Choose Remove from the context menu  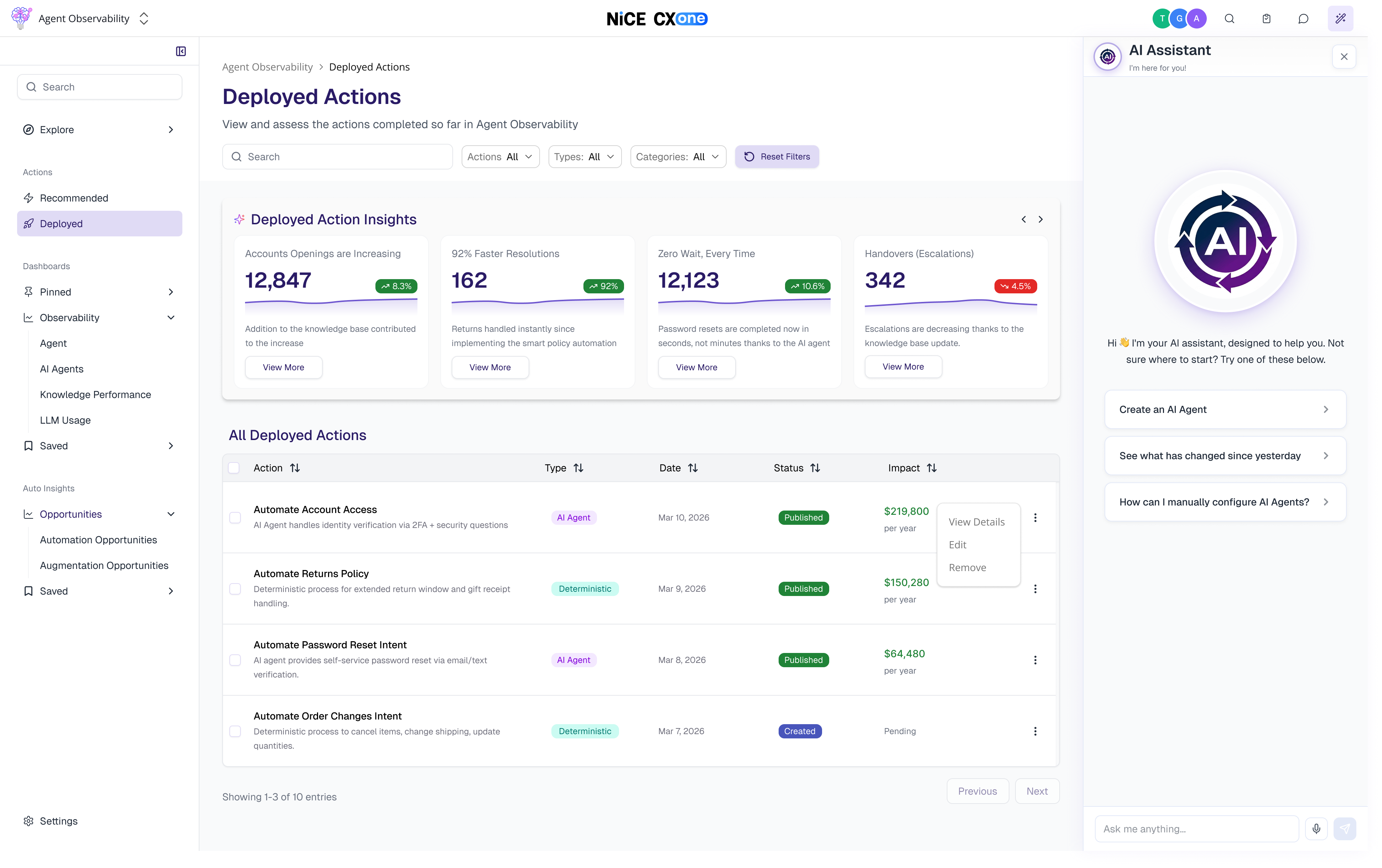[967, 568]
